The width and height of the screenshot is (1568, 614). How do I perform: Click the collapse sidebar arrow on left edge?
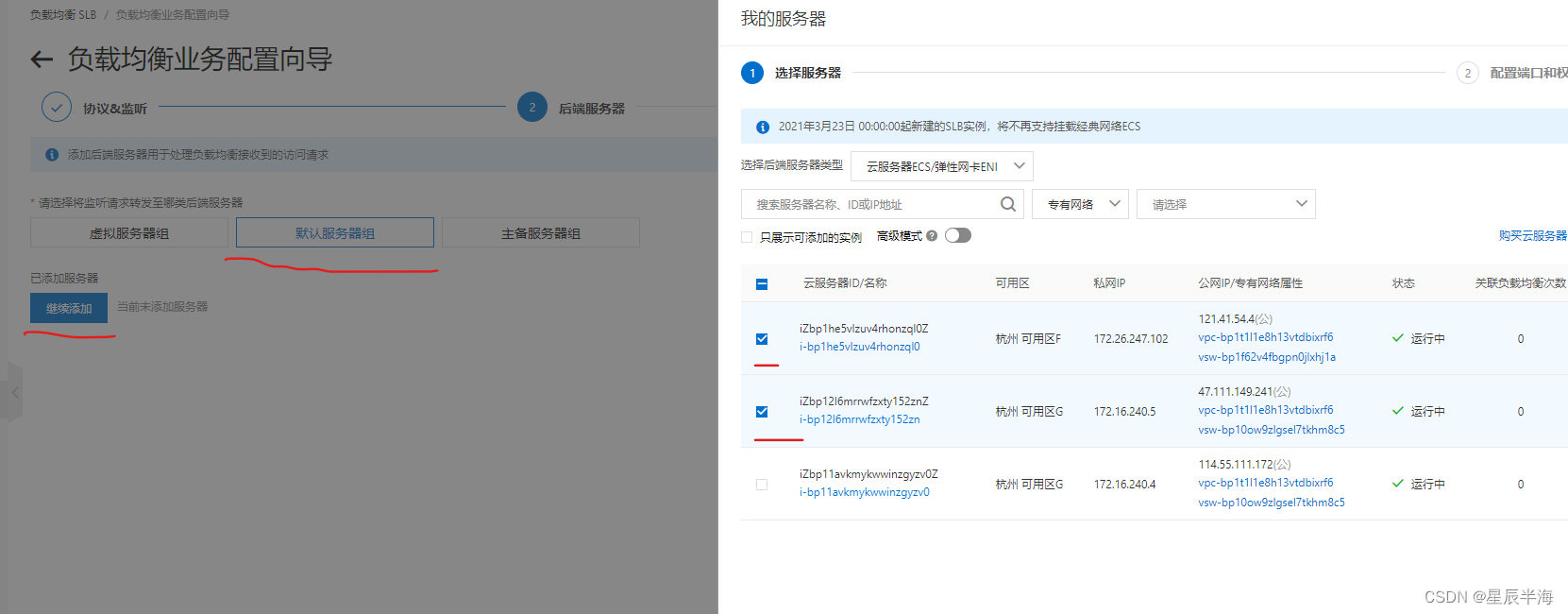(14, 392)
